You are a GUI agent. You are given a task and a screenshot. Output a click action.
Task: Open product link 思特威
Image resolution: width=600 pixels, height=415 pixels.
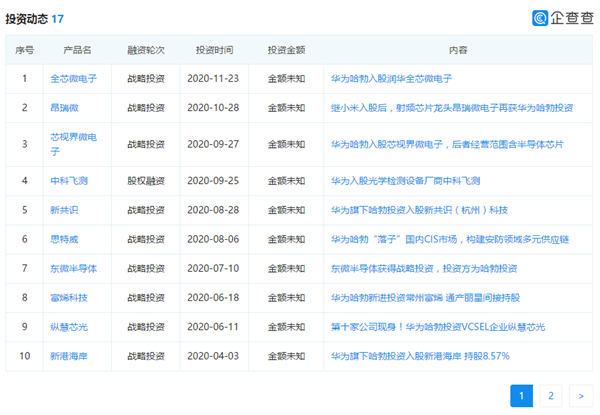(64, 239)
